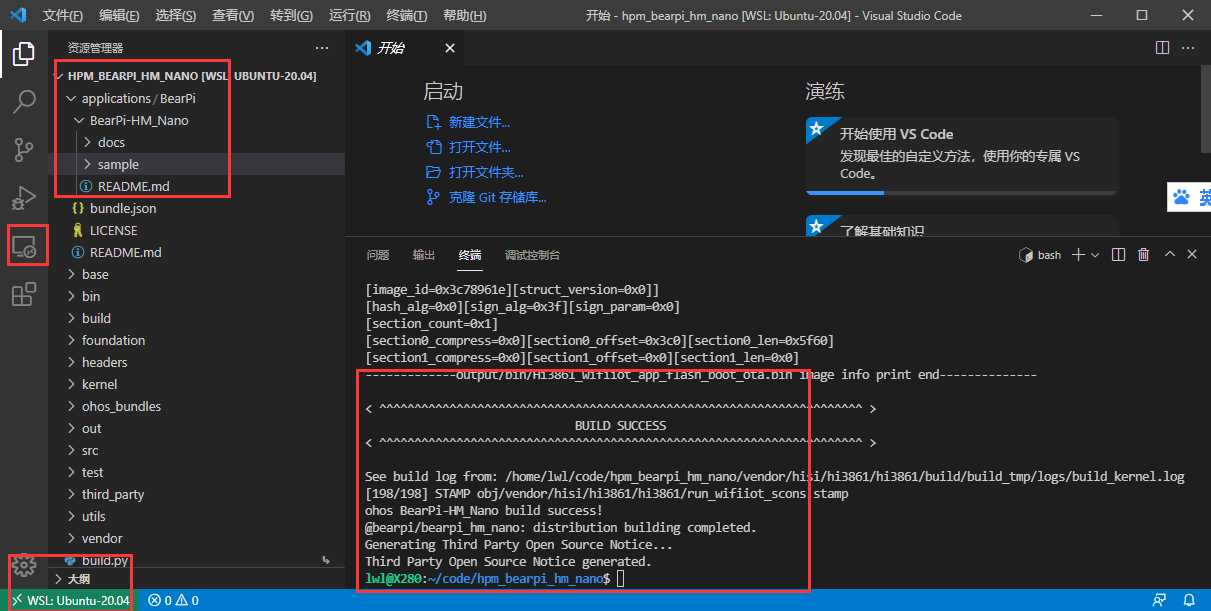
Task: Click the 开始使用 VS Code progress bar
Action: point(961,192)
